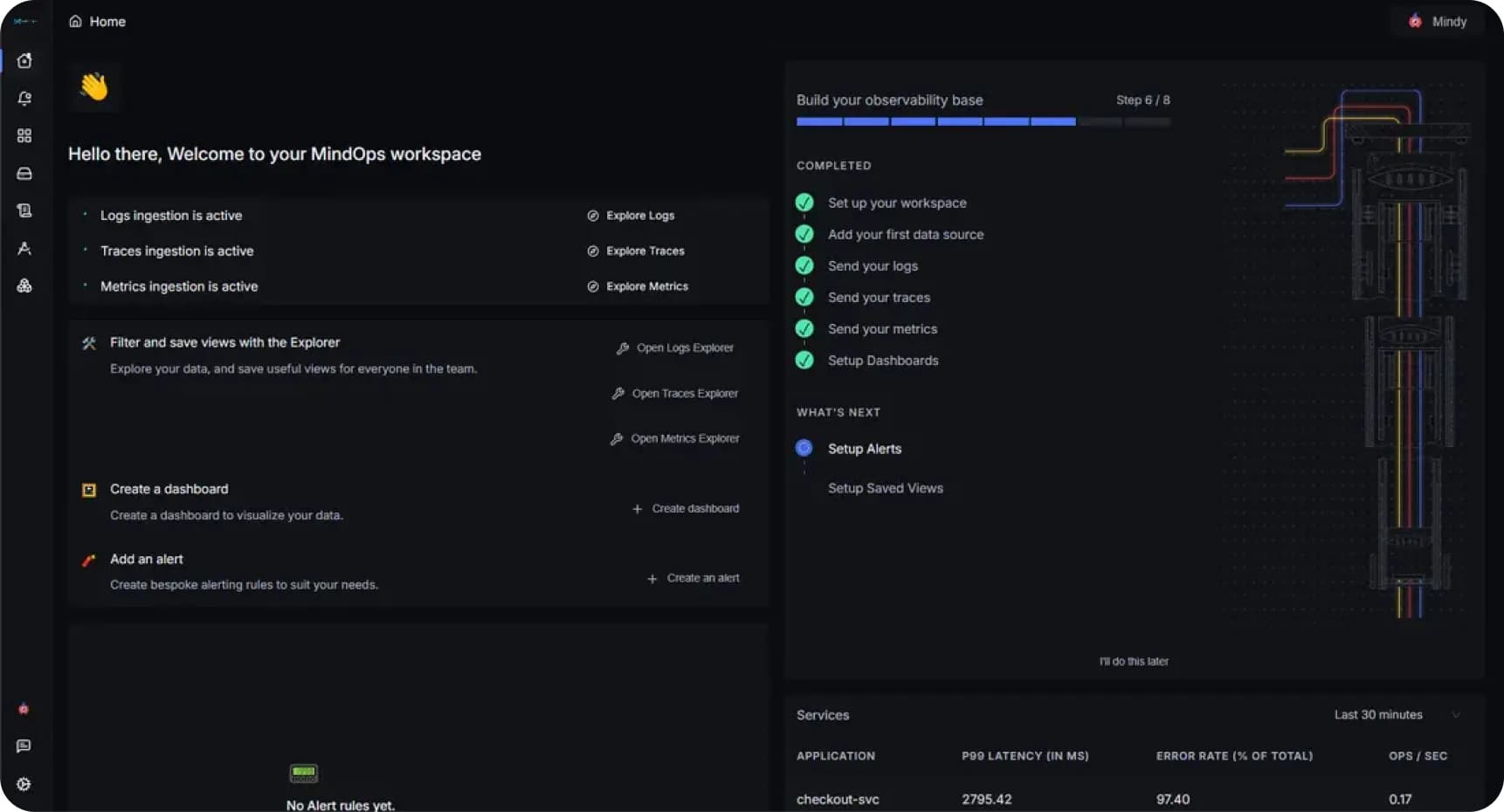Click the yellow dashboard icon beside Create a dashboard

point(89,490)
